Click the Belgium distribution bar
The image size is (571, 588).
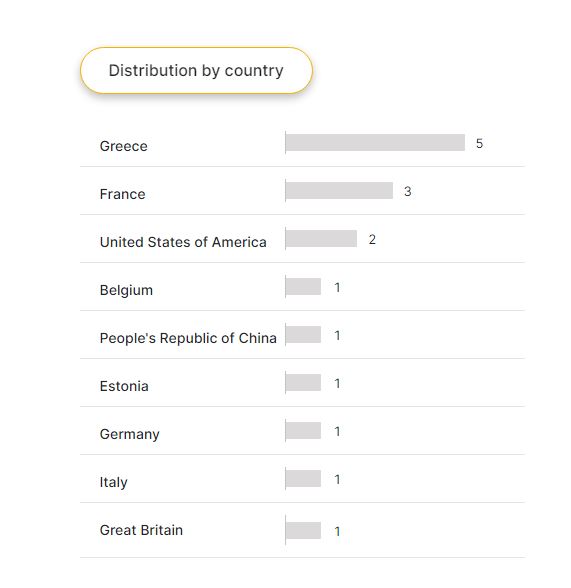coord(303,286)
